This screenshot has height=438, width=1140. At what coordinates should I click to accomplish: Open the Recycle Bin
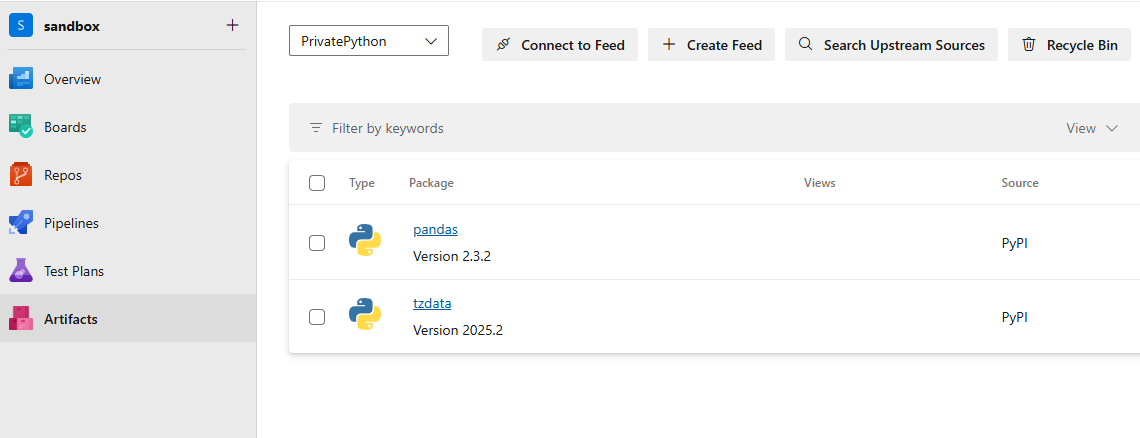1069,45
